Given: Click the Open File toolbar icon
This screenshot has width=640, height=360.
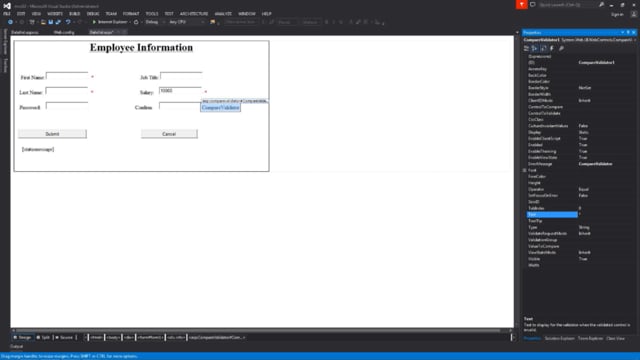Looking at the screenshot, I should coord(43,22).
